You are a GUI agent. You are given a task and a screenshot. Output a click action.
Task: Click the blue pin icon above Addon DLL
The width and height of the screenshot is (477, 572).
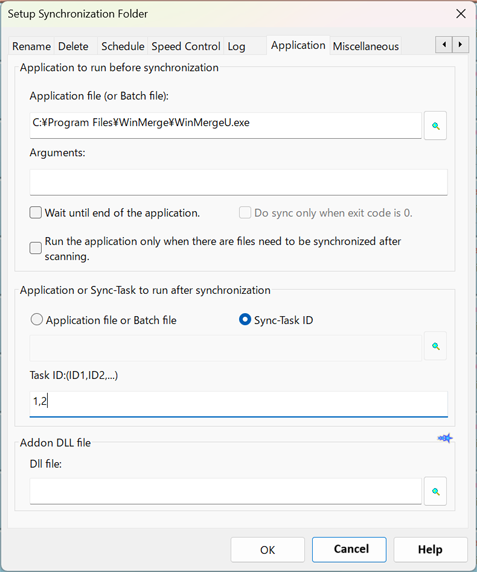pyautogui.click(x=445, y=438)
